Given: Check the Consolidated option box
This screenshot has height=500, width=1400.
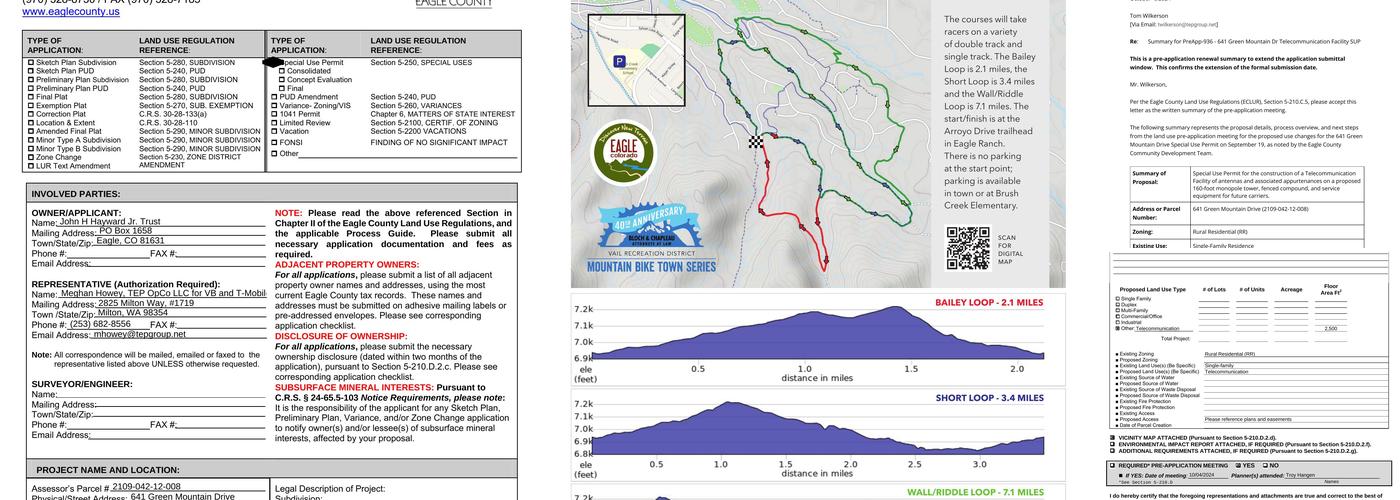Looking at the screenshot, I should coord(282,71).
